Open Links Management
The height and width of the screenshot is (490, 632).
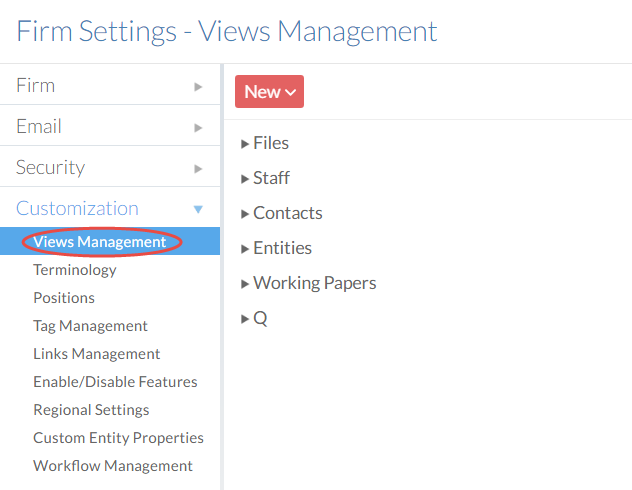pyautogui.click(x=96, y=354)
